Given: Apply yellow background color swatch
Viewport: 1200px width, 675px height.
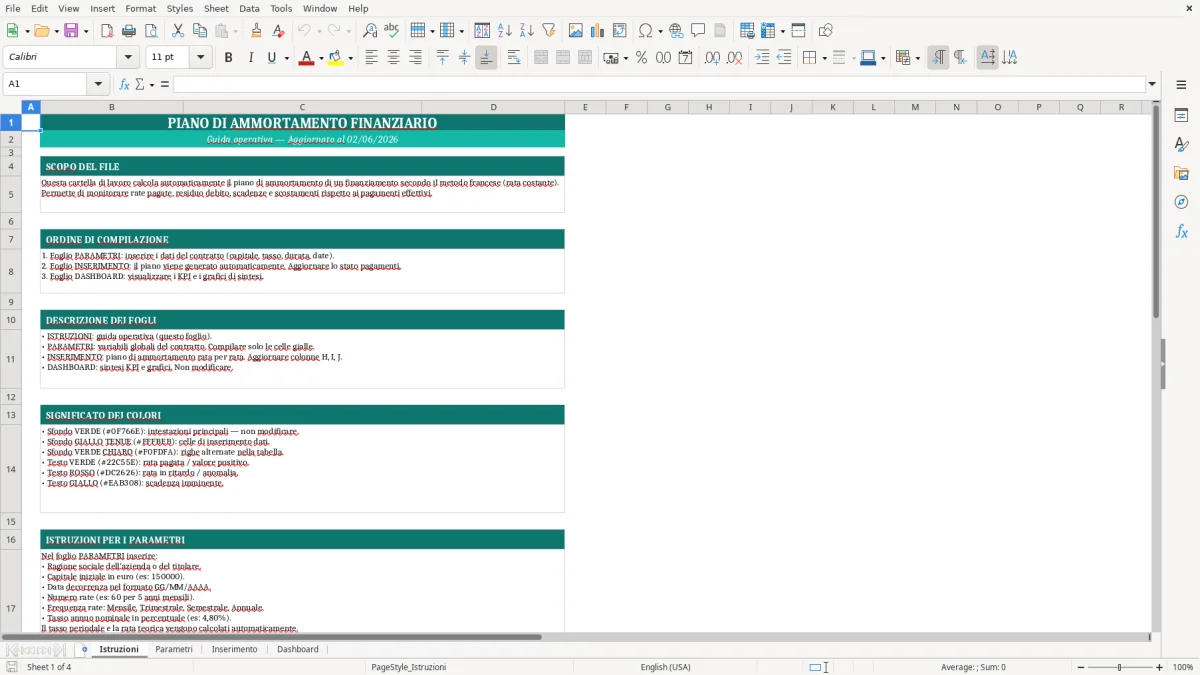Looking at the screenshot, I should [x=335, y=58].
